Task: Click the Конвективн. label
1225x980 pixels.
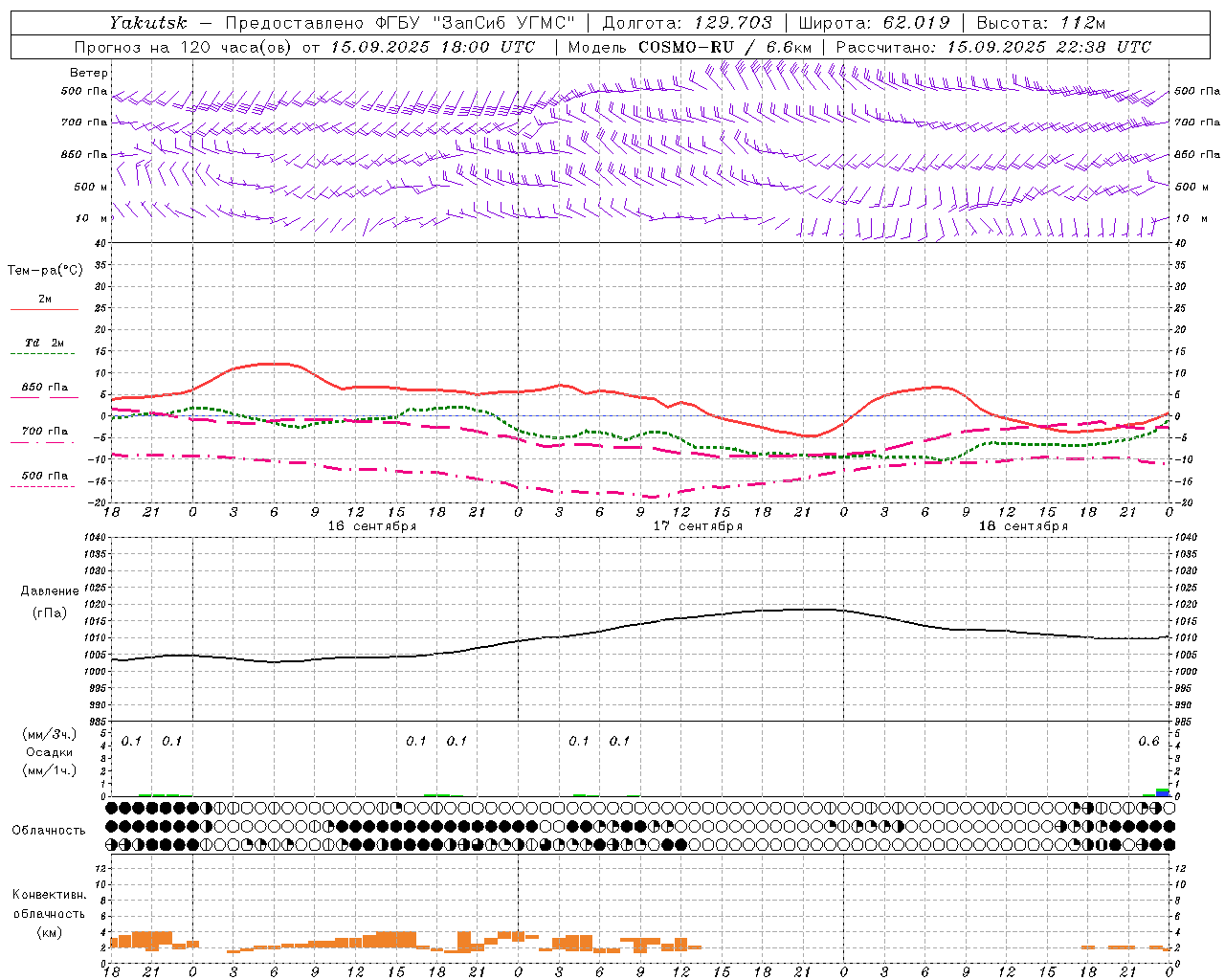Action: coord(49,895)
